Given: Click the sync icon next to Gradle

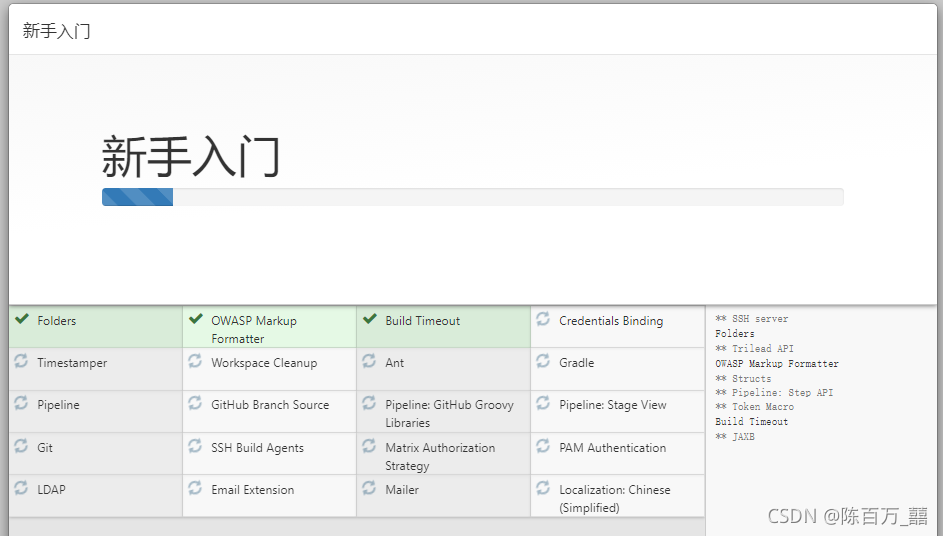Looking at the screenshot, I should pos(543,361).
